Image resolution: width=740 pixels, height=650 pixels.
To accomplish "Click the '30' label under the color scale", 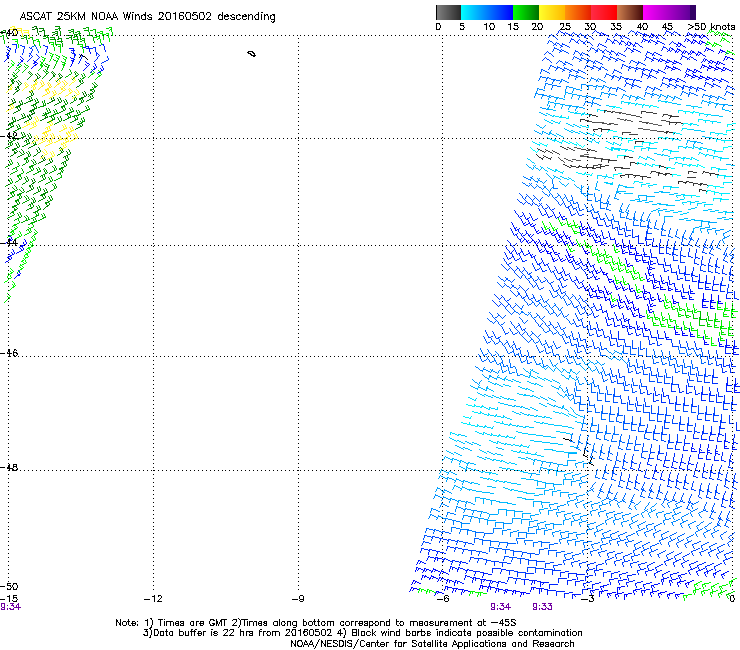I will (x=590, y=27).
